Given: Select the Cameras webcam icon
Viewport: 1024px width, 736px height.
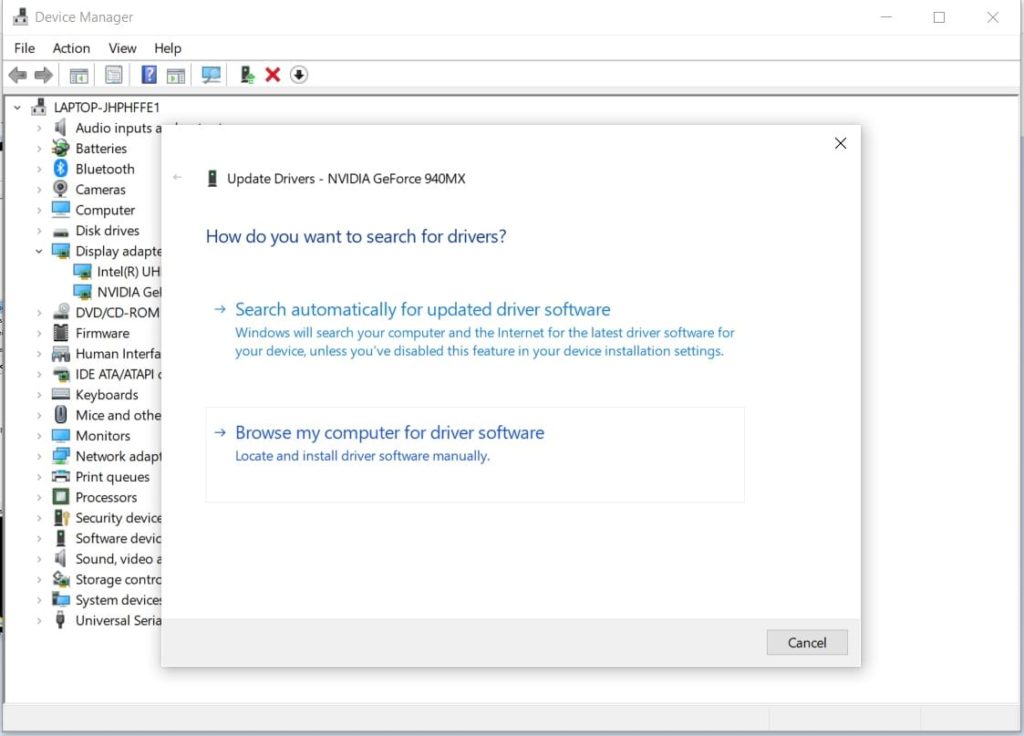Looking at the screenshot, I should click(60, 189).
